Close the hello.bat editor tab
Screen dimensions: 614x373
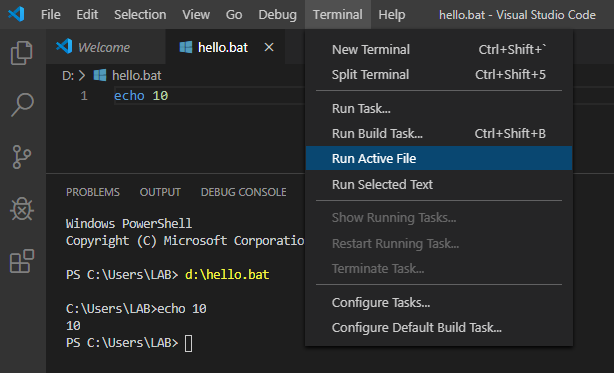(269, 47)
